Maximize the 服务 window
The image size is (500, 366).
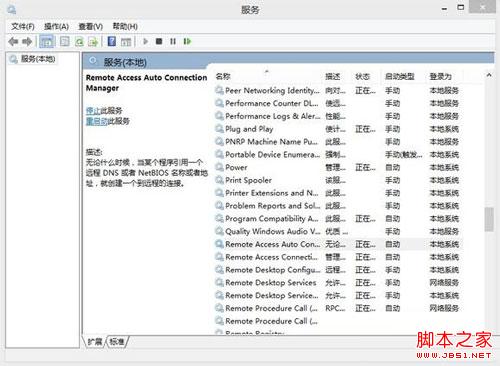coord(461,7)
